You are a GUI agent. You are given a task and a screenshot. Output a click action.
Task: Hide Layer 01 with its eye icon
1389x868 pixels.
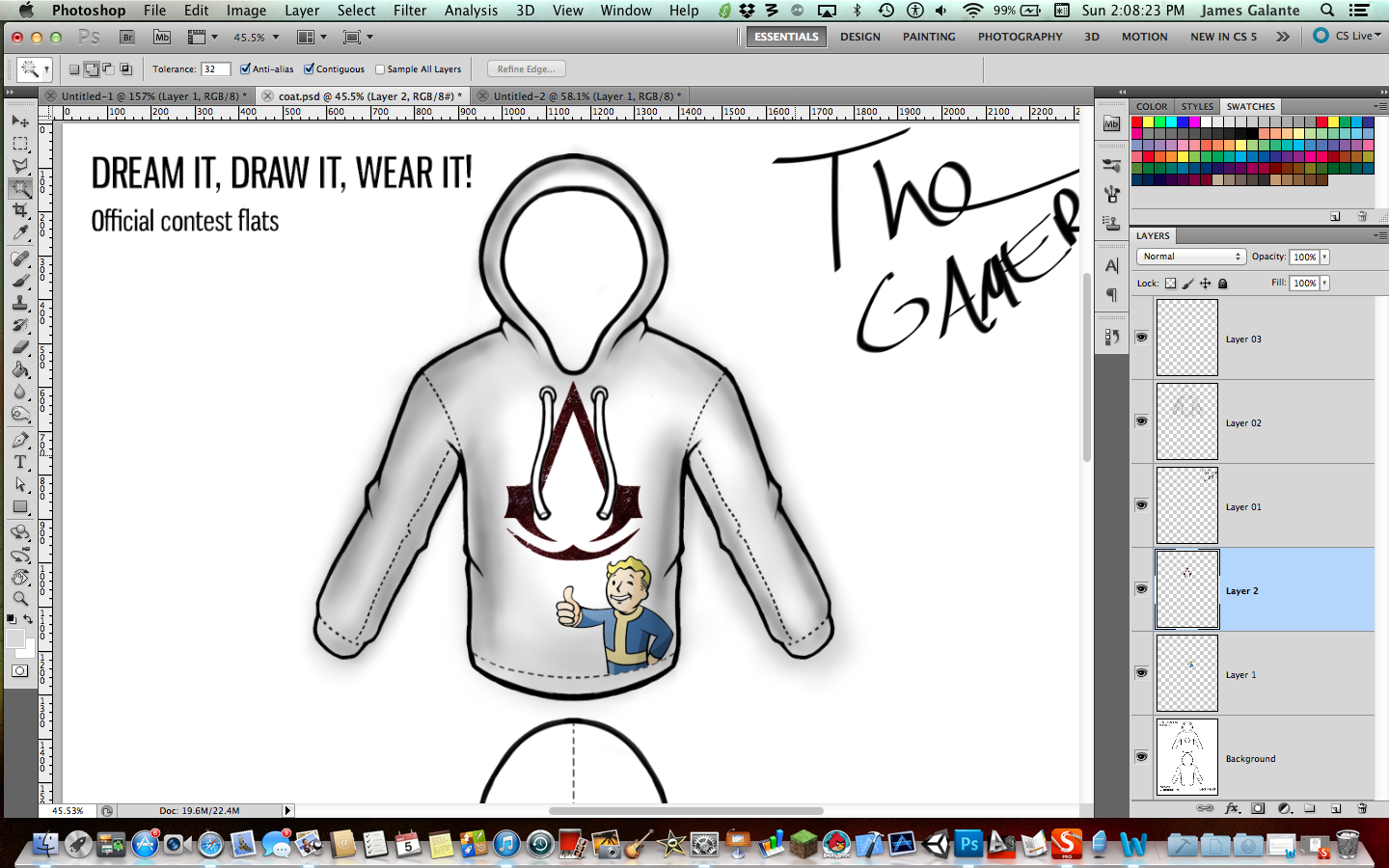coord(1142,505)
